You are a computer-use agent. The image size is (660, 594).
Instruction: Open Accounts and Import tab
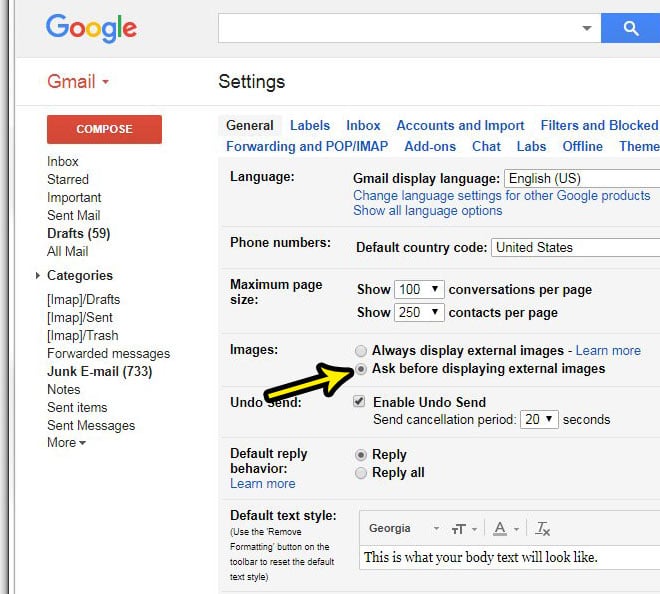click(x=460, y=125)
